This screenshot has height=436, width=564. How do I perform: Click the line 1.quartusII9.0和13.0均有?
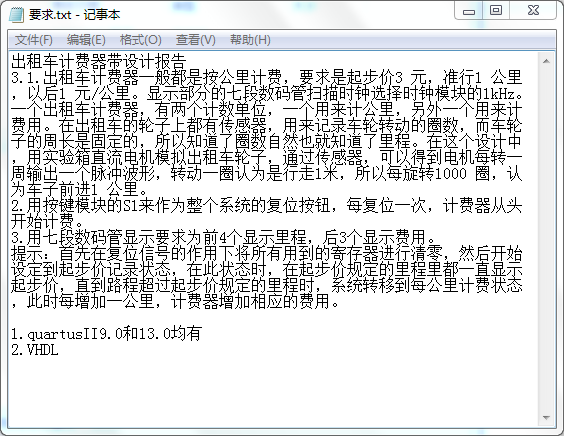106,334
